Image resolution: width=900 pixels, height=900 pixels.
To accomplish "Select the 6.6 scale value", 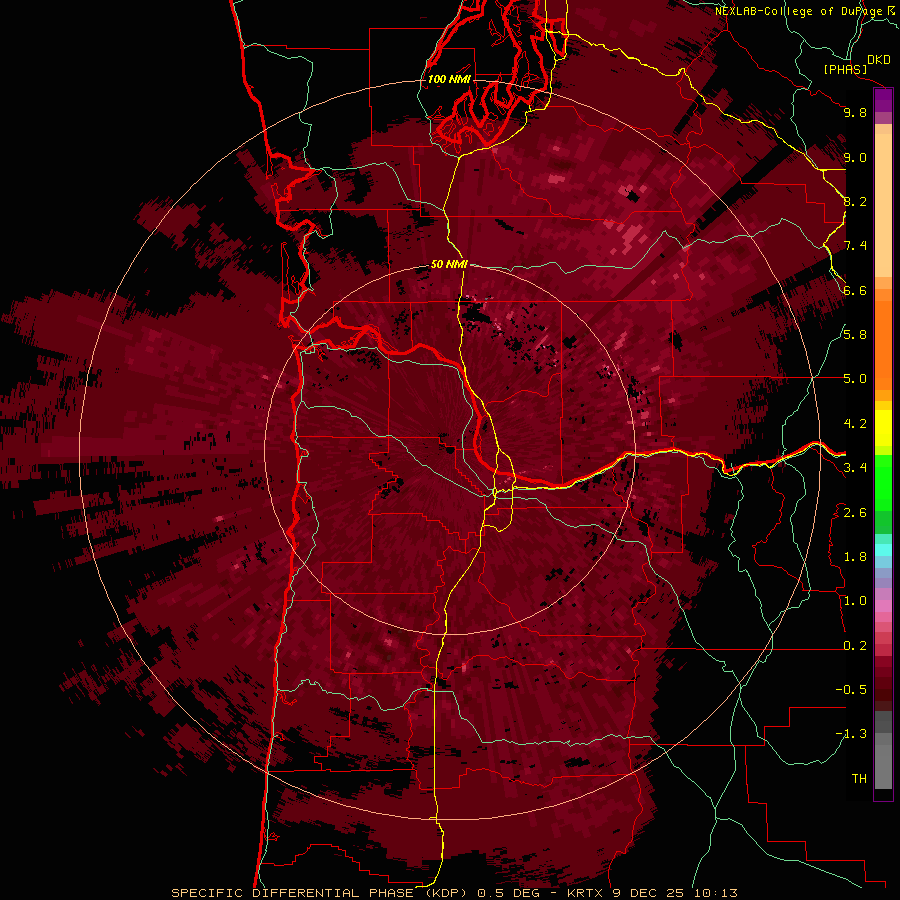I will coord(855,290).
